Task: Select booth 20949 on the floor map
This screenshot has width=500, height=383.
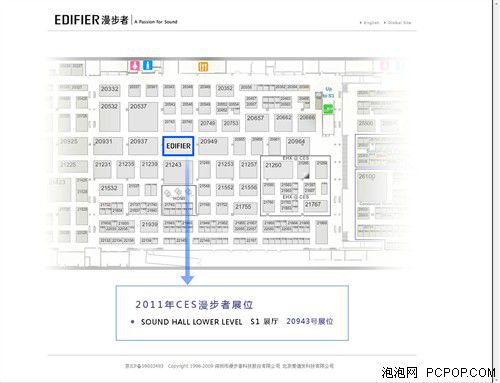Action: (x=213, y=146)
